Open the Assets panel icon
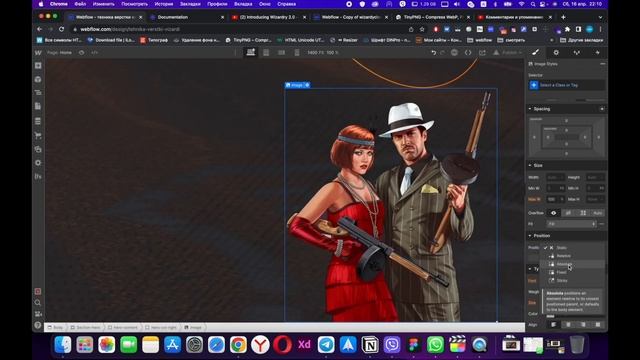Viewport: 640px width, 360px height. point(38,149)
